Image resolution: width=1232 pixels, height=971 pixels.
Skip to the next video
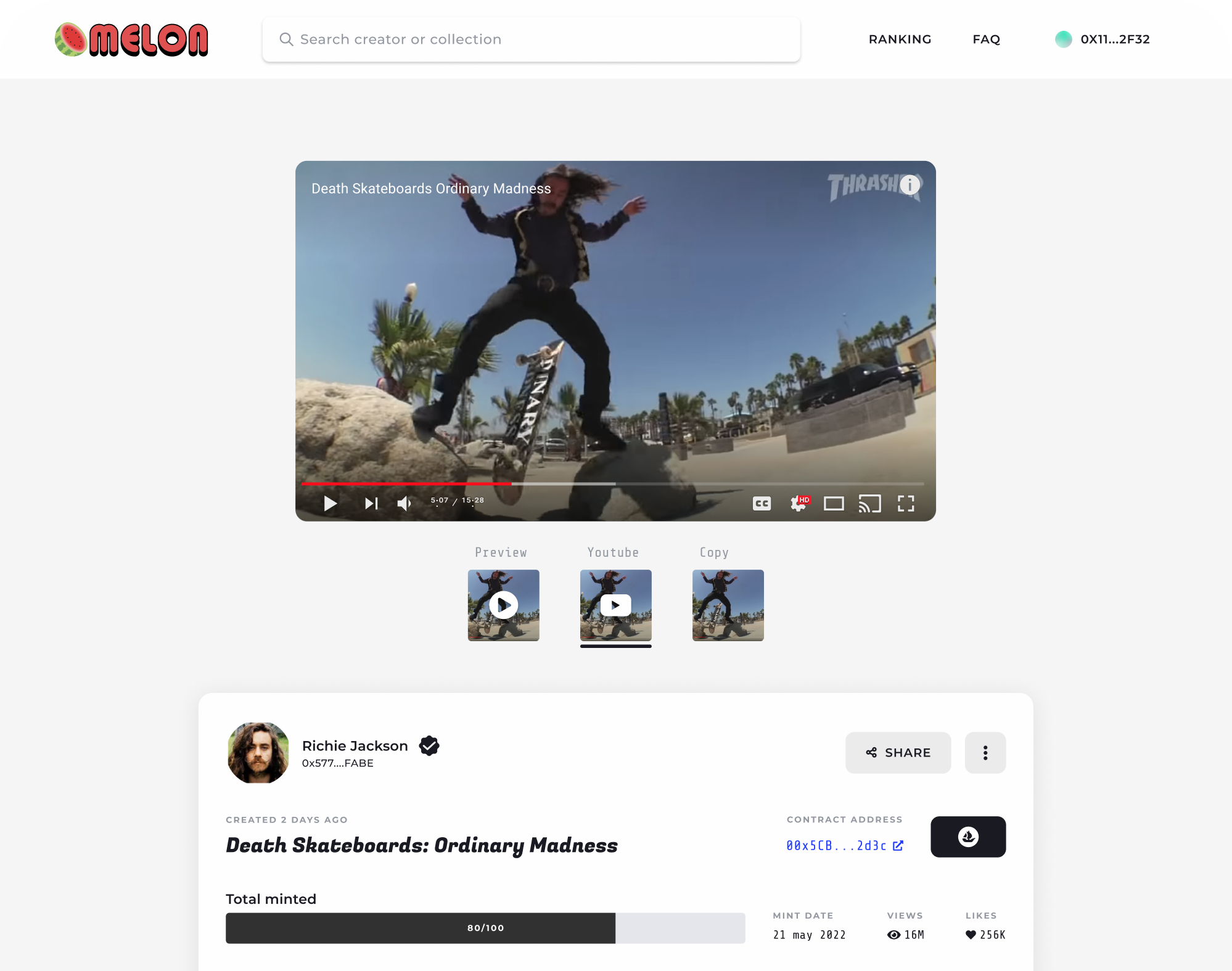click(371, 504)
